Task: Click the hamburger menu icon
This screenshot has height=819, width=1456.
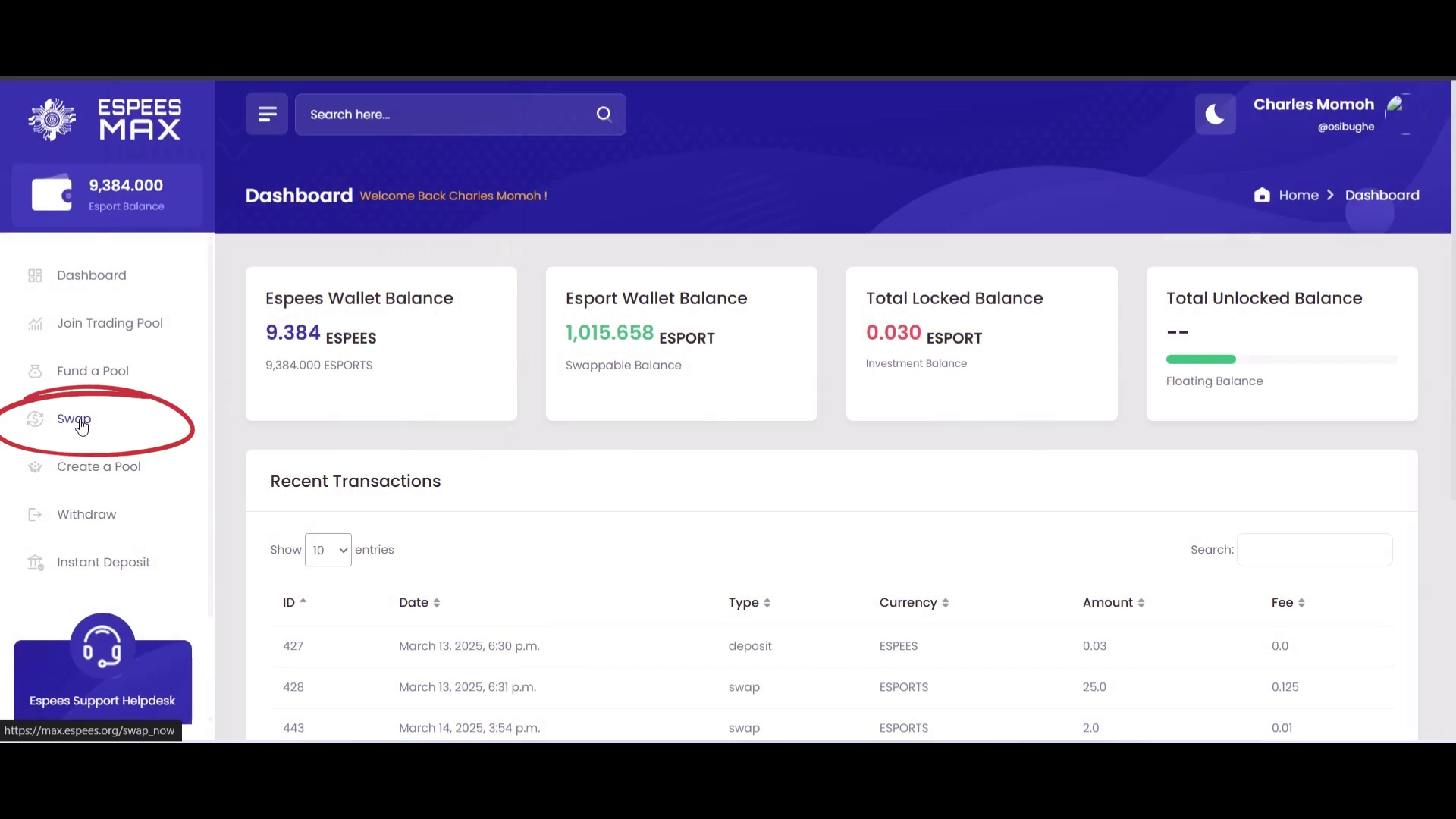Action: pyautogui.click(x=267, y=115)
